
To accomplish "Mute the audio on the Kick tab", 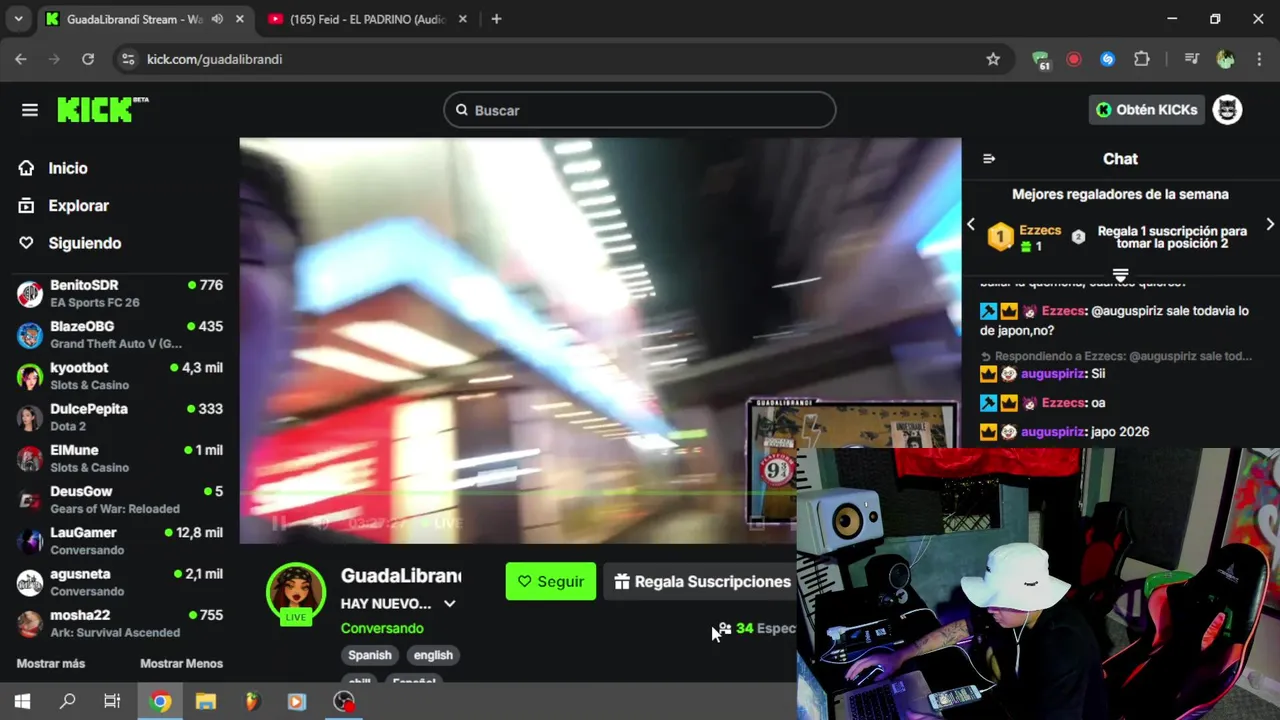I will click(x=217, y=19).
